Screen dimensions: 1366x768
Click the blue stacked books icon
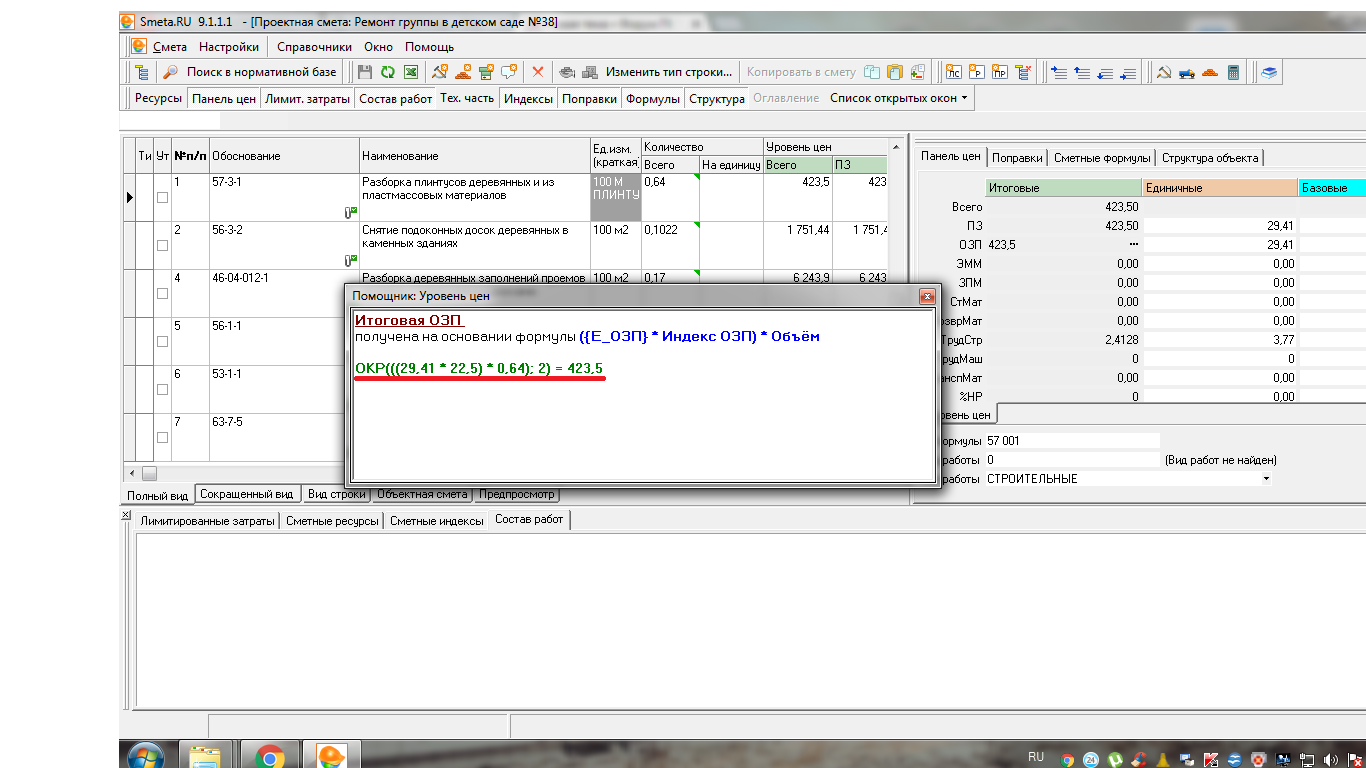point(1269,72)
